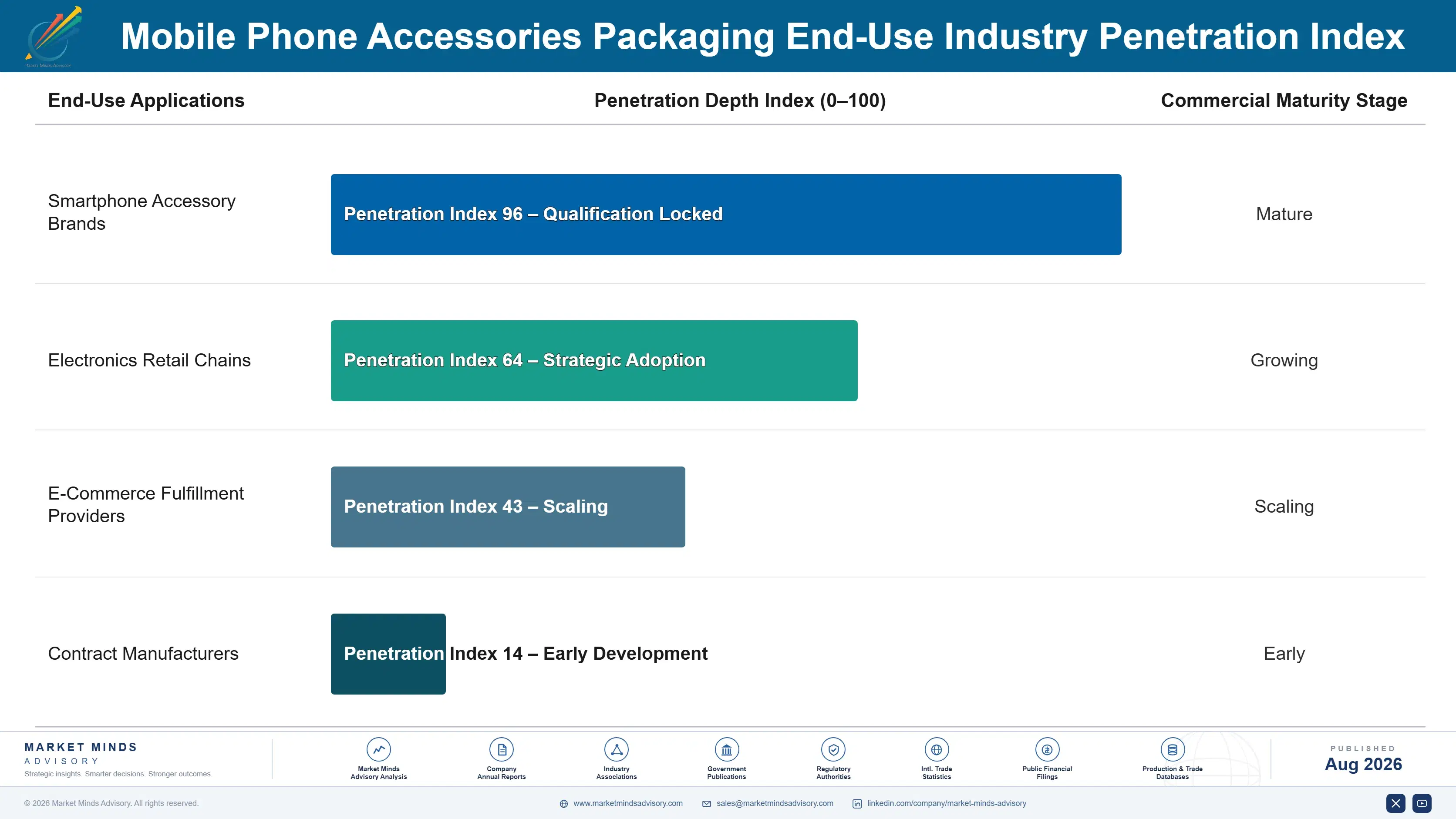
Task: Click the 'Strategic insights. Smarter decisions.' tagline
Action: pyautogui.click(x=118, y=774)
